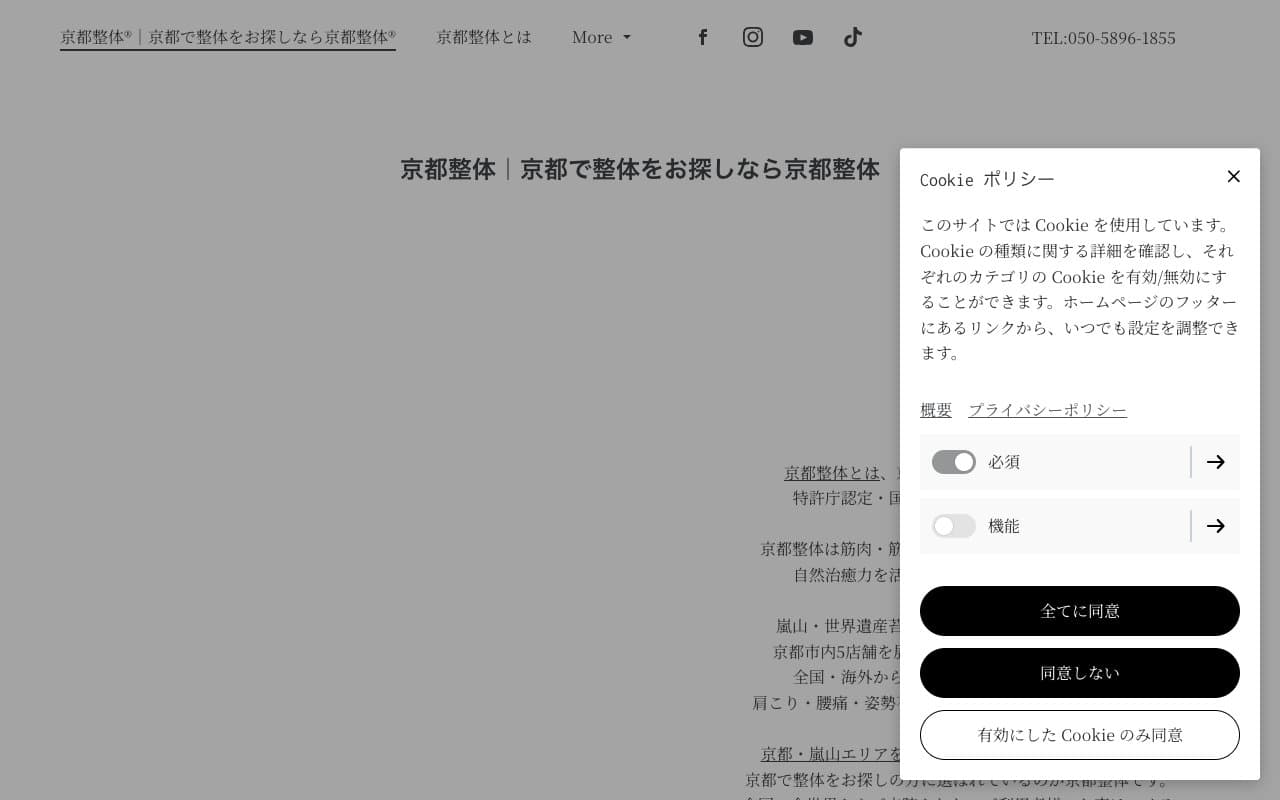1280x800 pixels.
Task: Click the TEL:050-5896-1855 phone link
Action: point(1104,38)
